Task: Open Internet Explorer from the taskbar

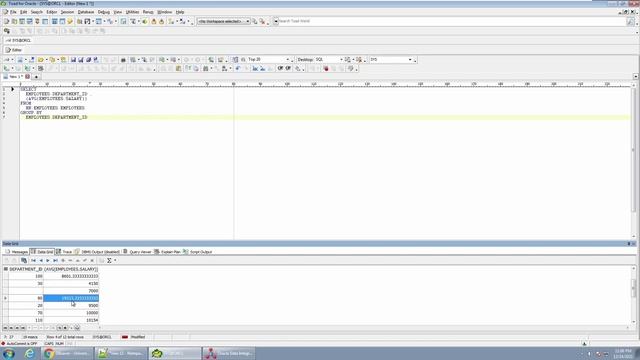Action: (29, 353)
